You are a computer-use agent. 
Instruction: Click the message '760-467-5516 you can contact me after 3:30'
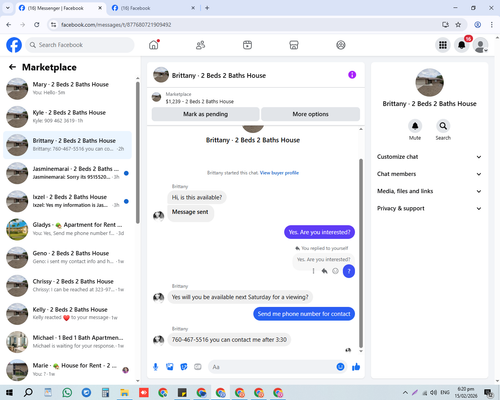point(229,340)
